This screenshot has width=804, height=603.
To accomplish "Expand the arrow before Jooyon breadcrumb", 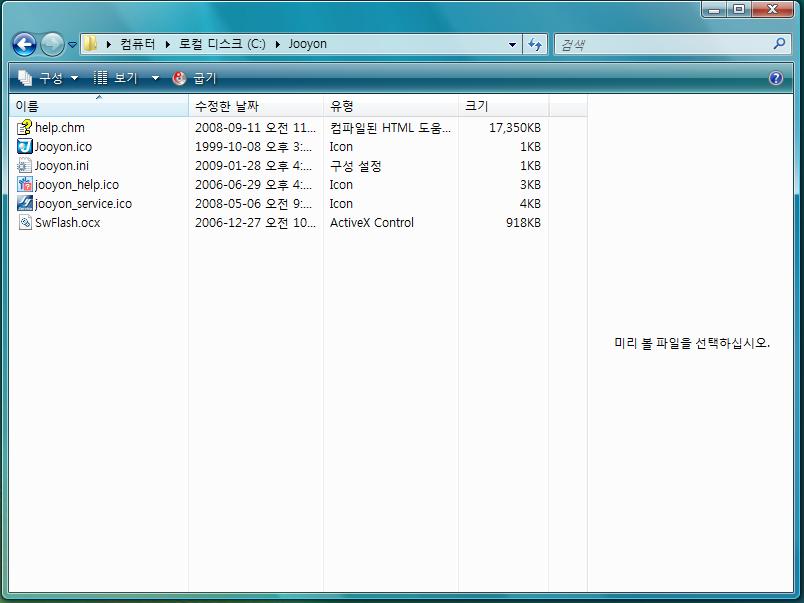I will coord(277,45).
